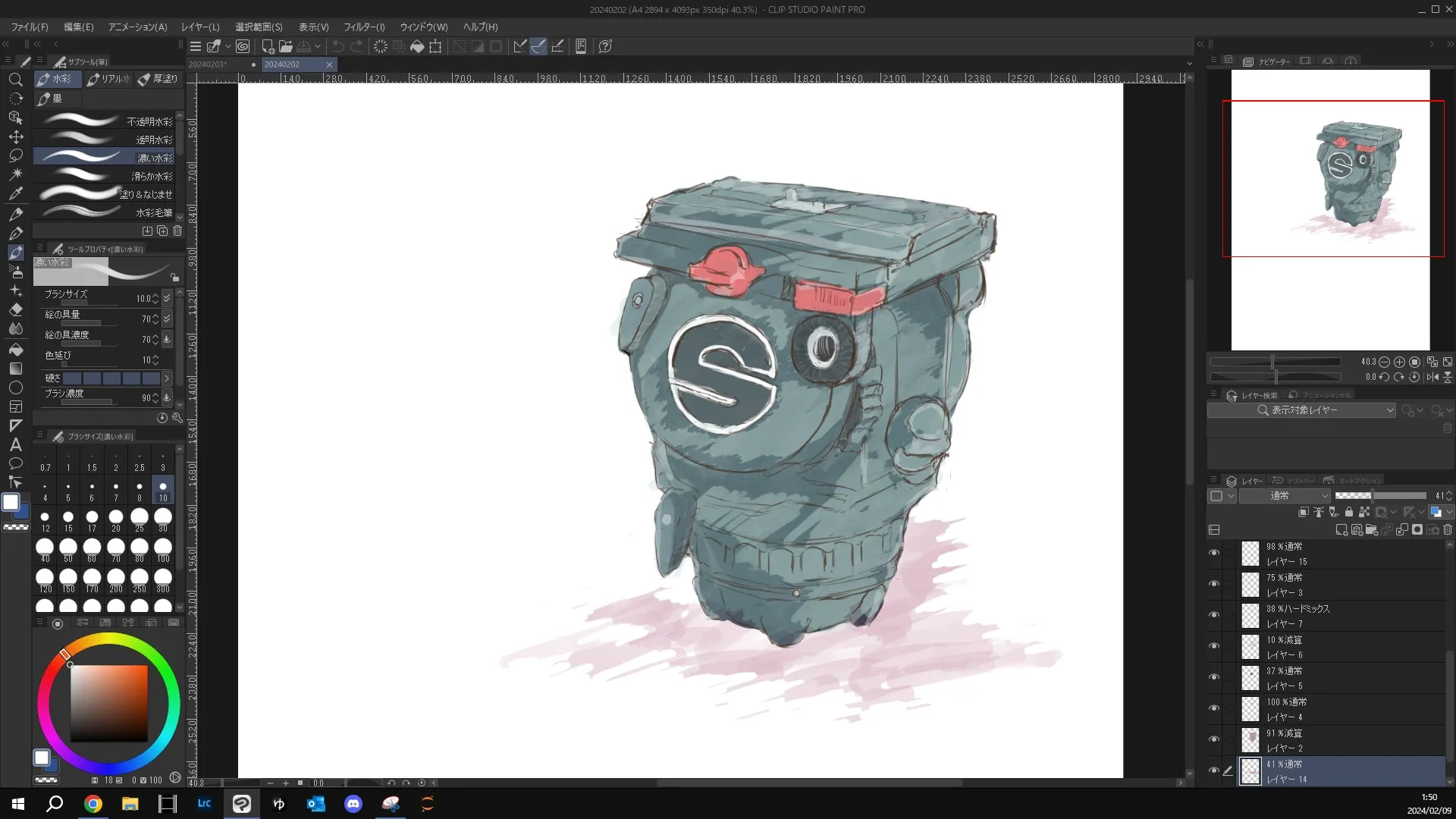Click the Redo arrow in command bar
The image size is (1456, 819).
click(356, 46)
